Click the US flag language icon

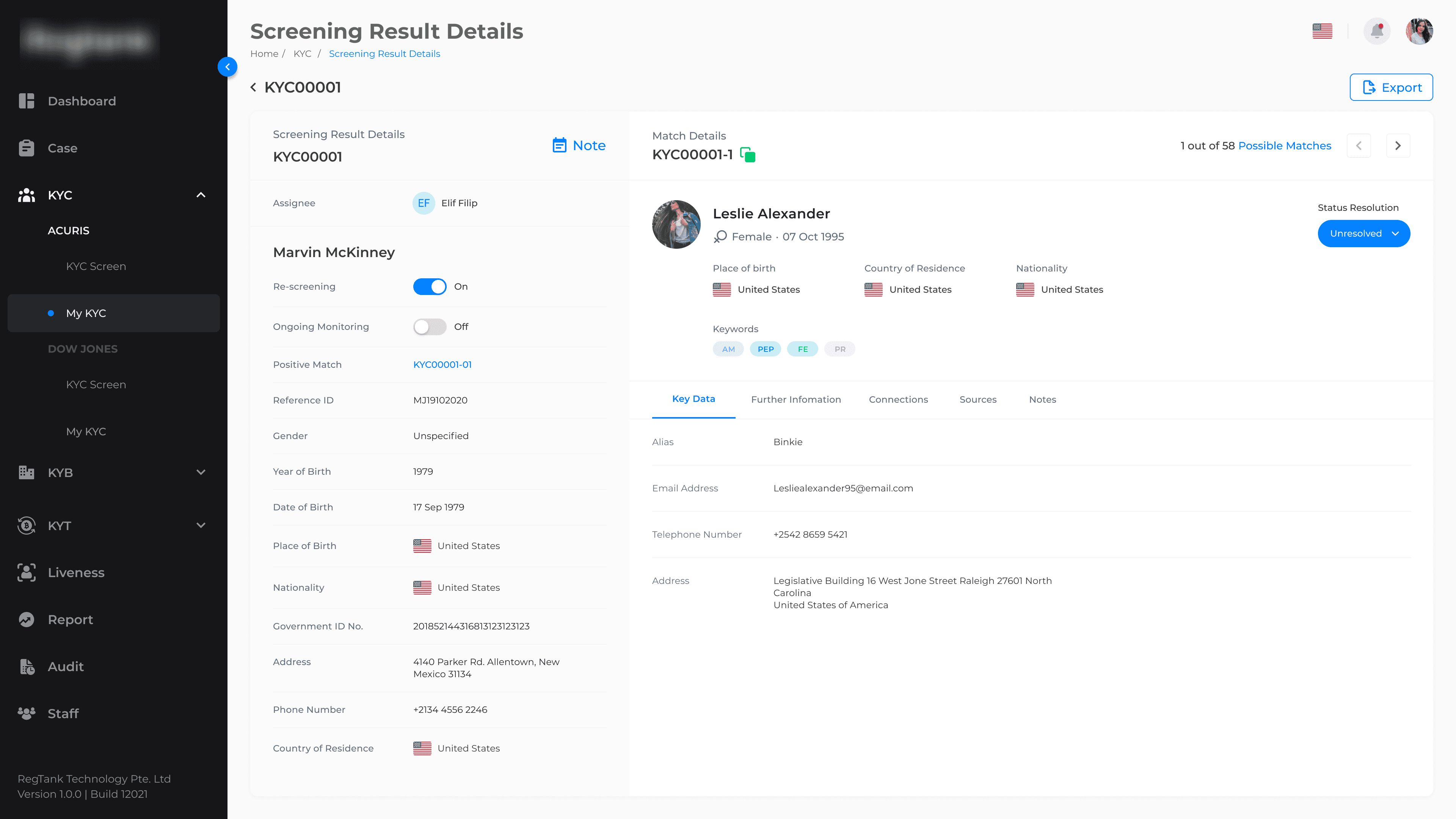[x=1322, y=31]
